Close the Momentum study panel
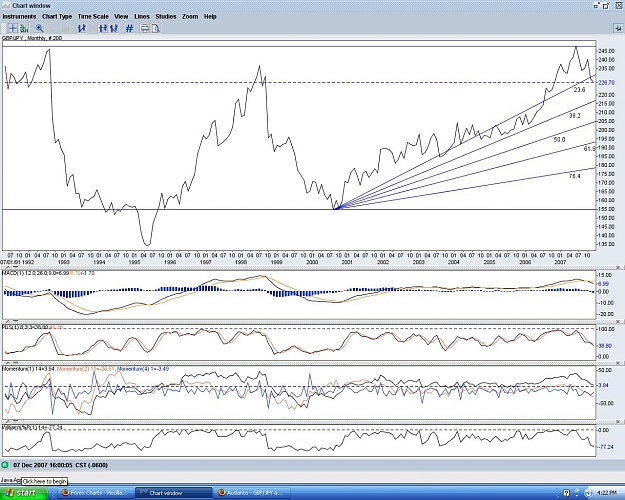625x500 pixels. tap(619, 363)
